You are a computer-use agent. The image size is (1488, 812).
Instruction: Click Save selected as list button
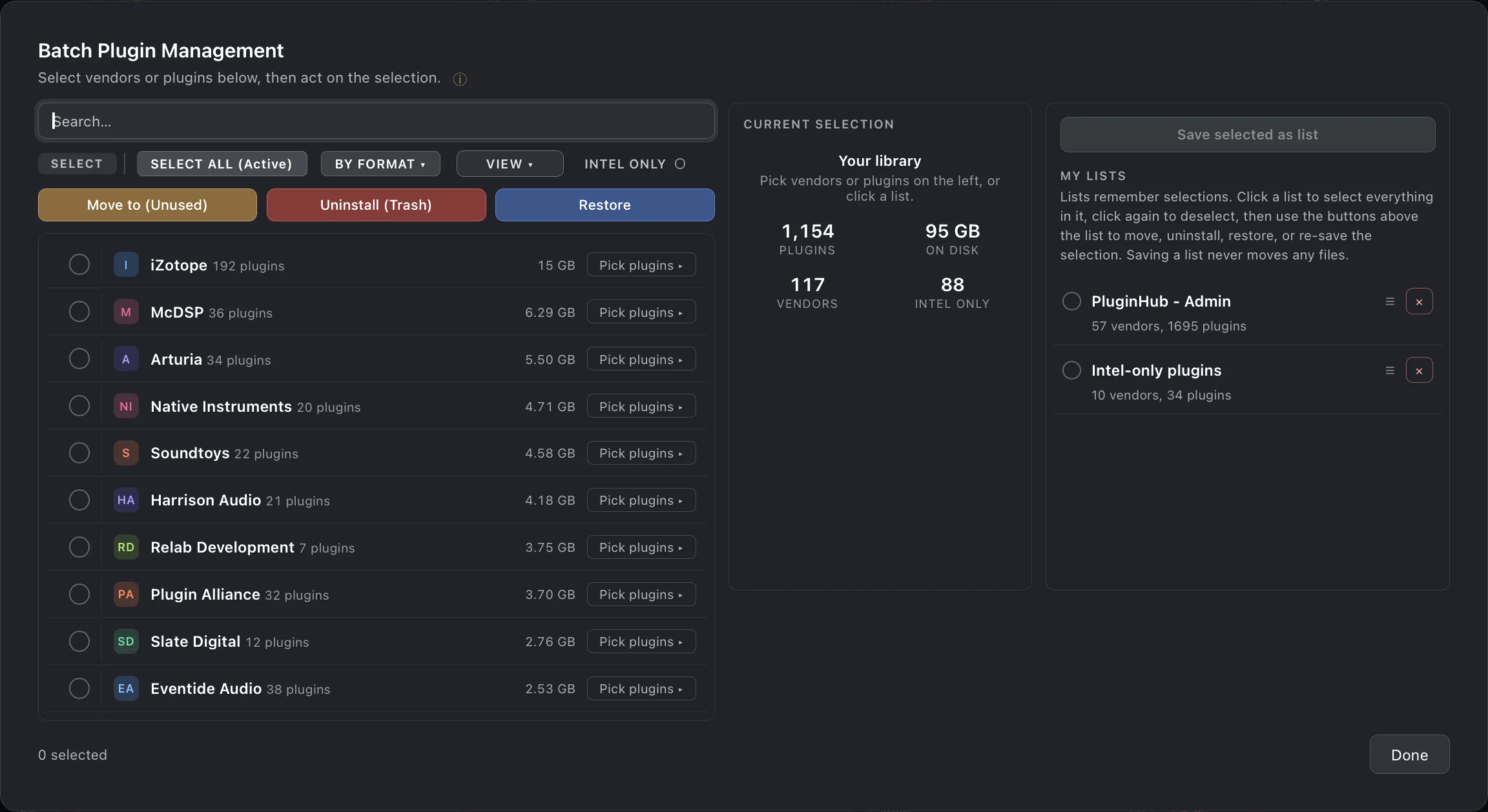1247,134
